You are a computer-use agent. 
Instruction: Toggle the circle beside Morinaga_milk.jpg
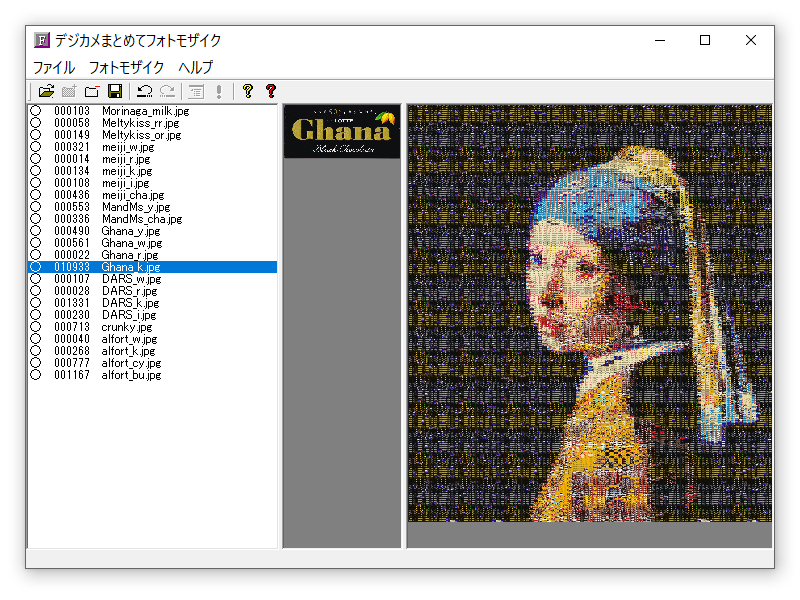click(x=35, y=111)
